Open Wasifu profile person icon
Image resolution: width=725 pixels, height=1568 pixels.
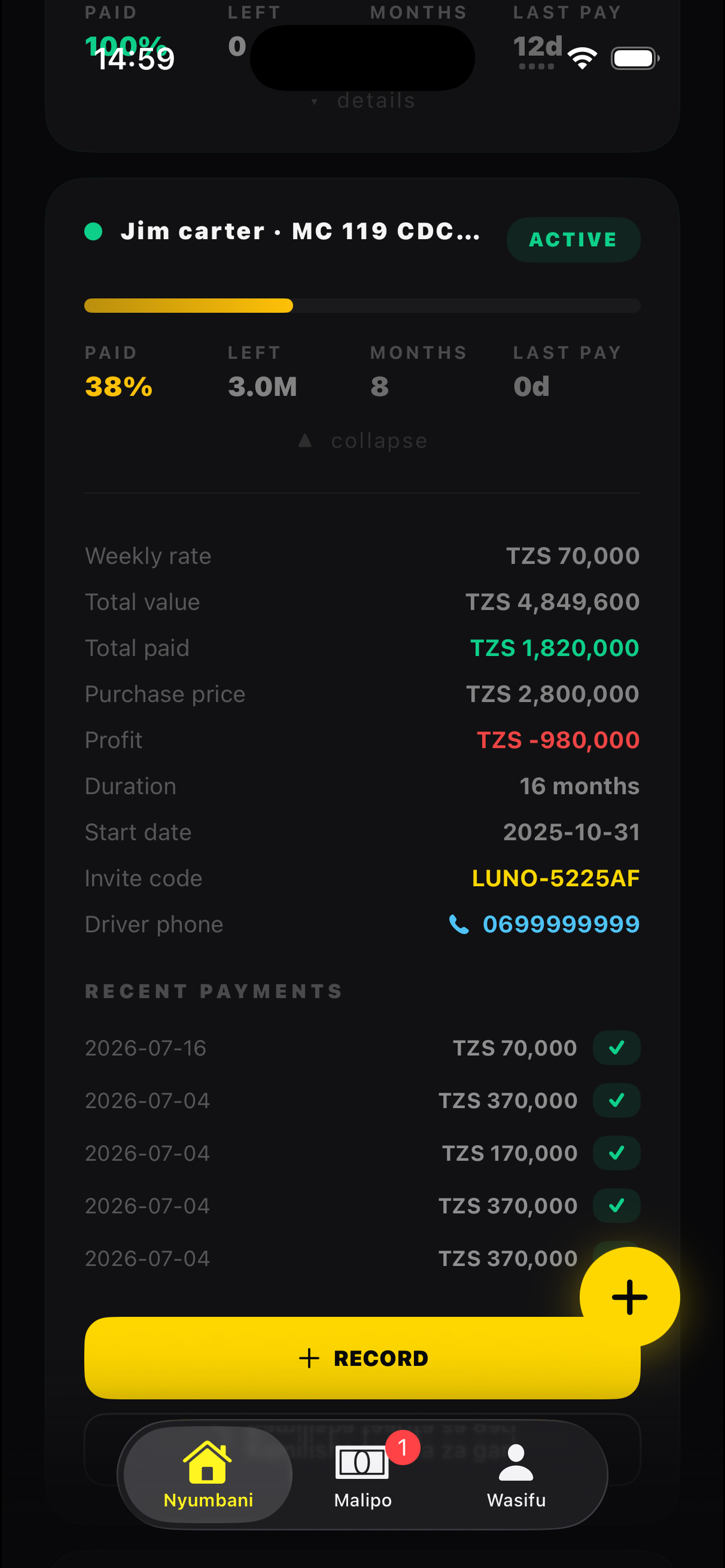coord(516,1462)
